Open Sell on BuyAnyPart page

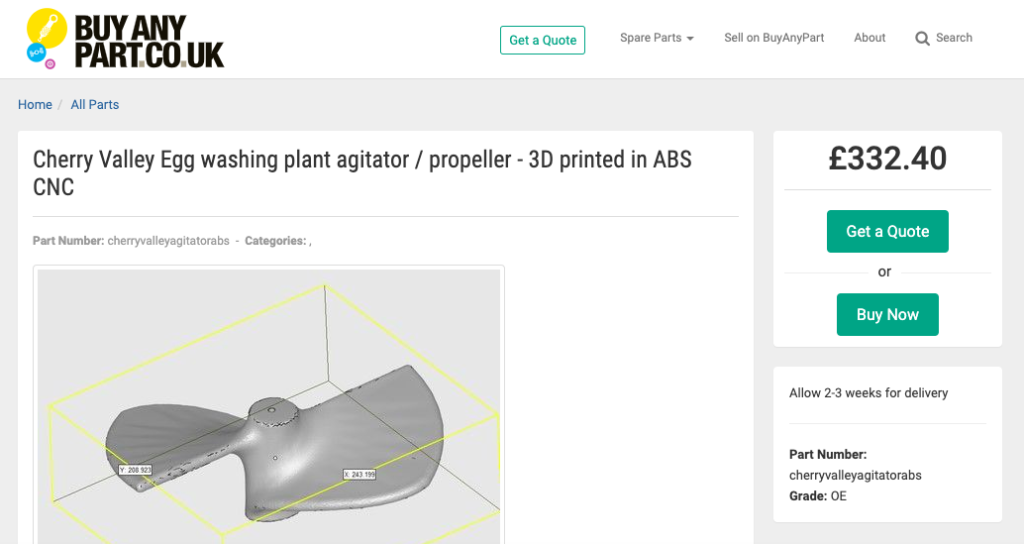point(774,38)
